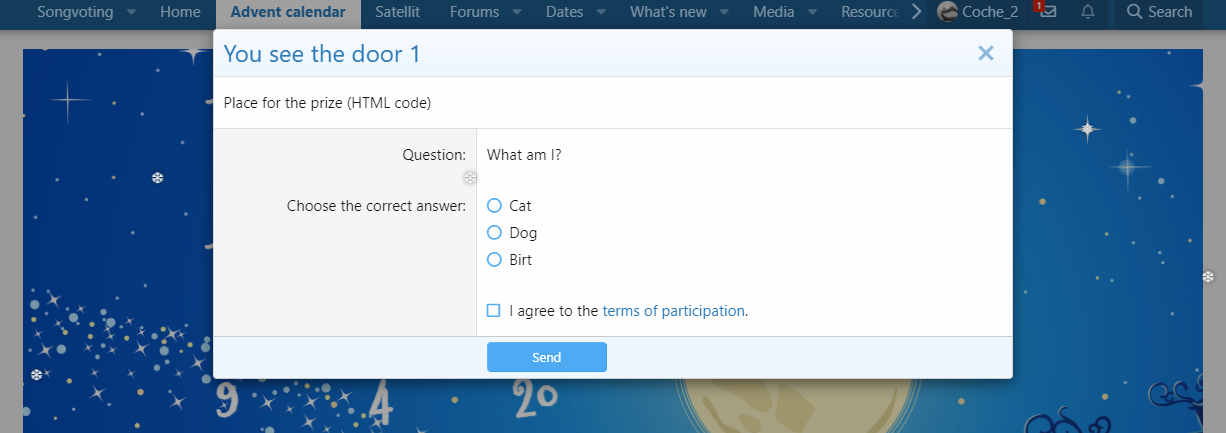
Task: Open the Satellit navigation item
Action: (x=397, y=12)
